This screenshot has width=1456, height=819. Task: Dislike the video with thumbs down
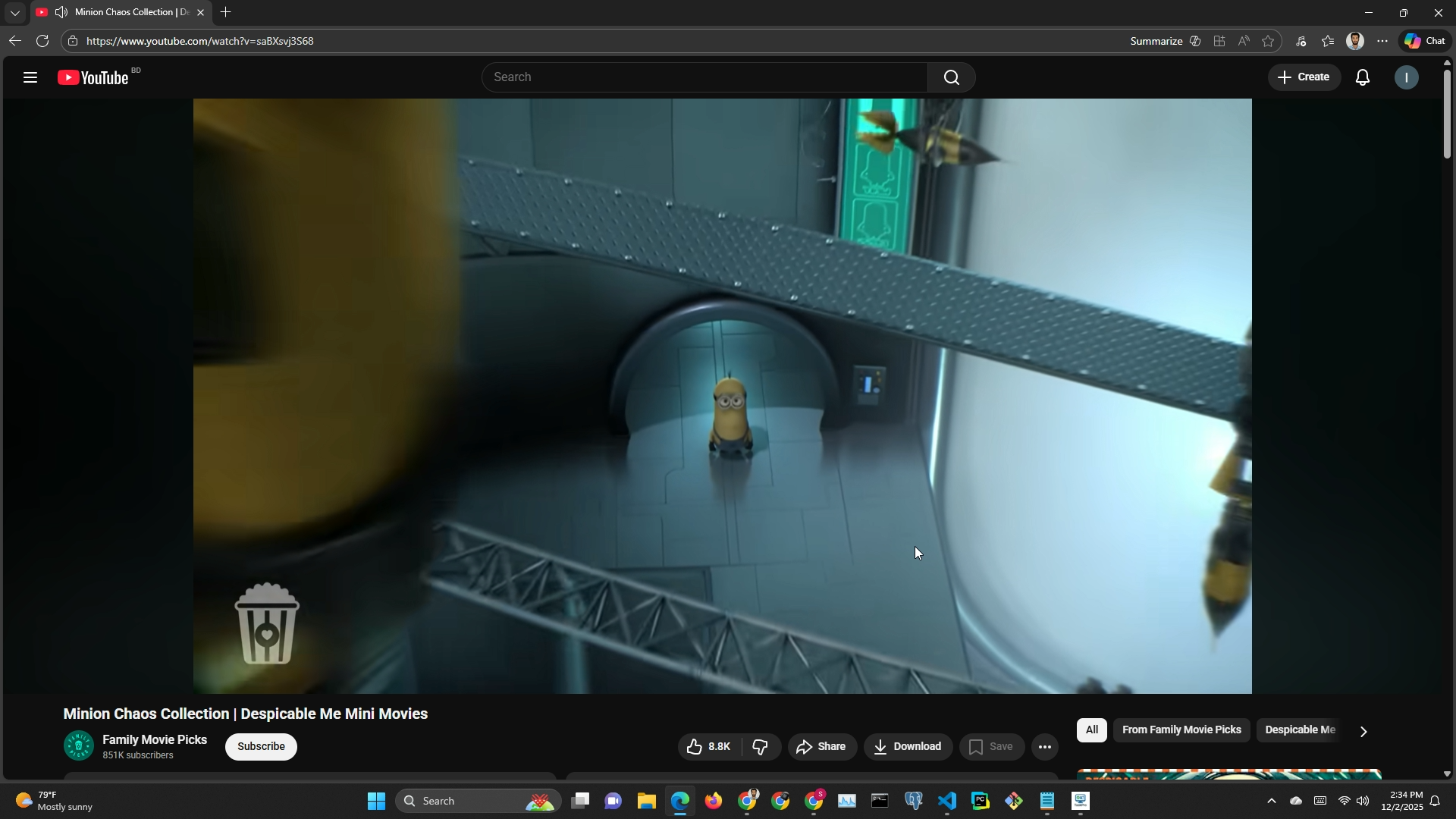click(761, 747)
